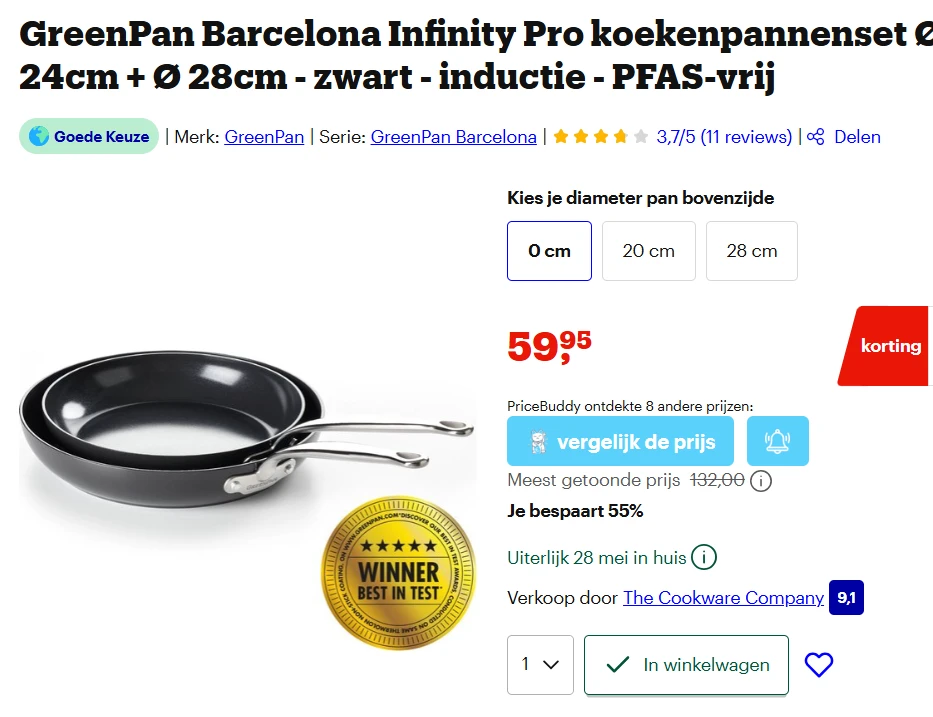Open the quantity dropdown showing 1

pos(540,665)
